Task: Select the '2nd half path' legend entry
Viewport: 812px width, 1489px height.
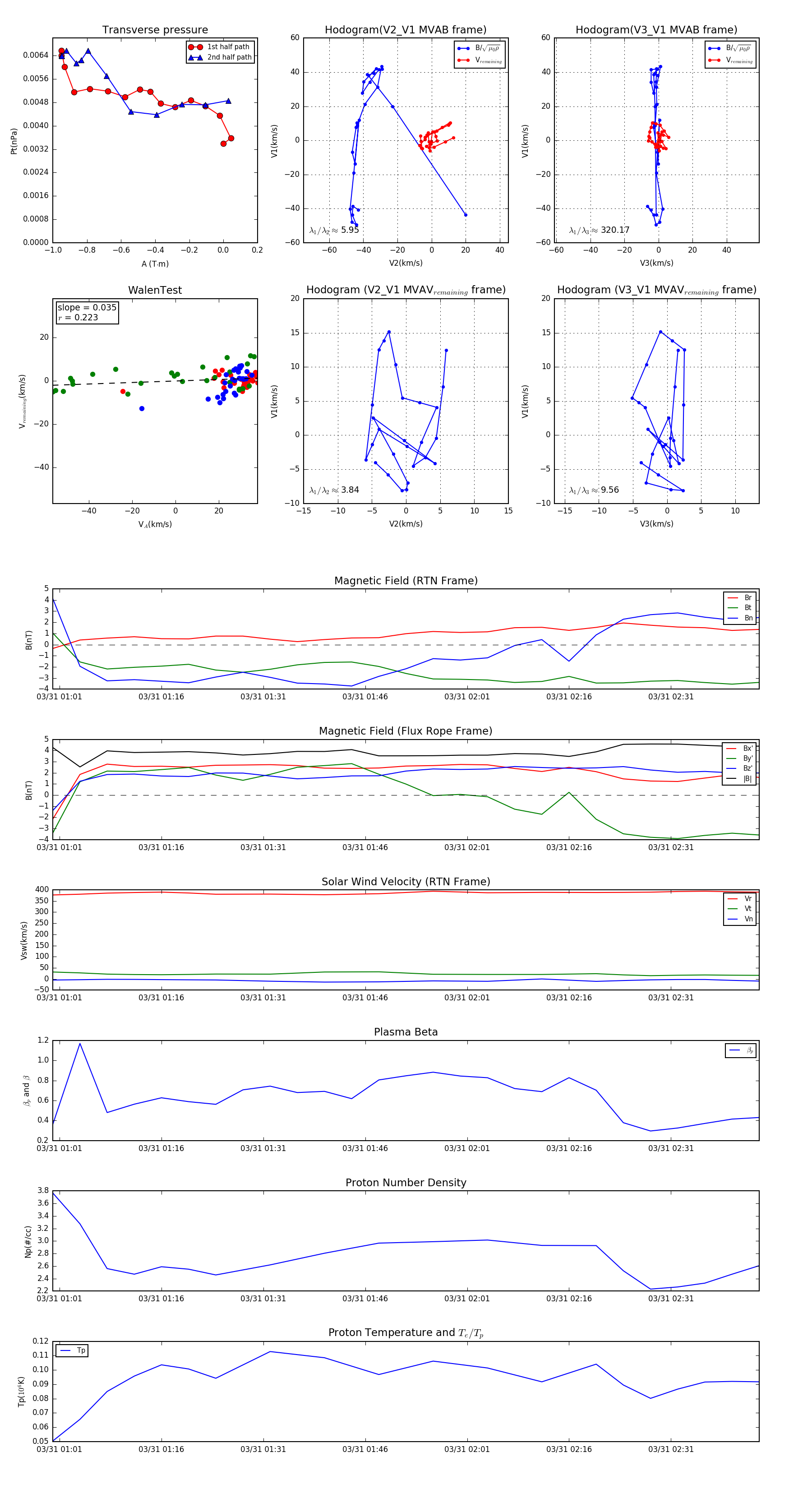Action: [x=221, y=57]
